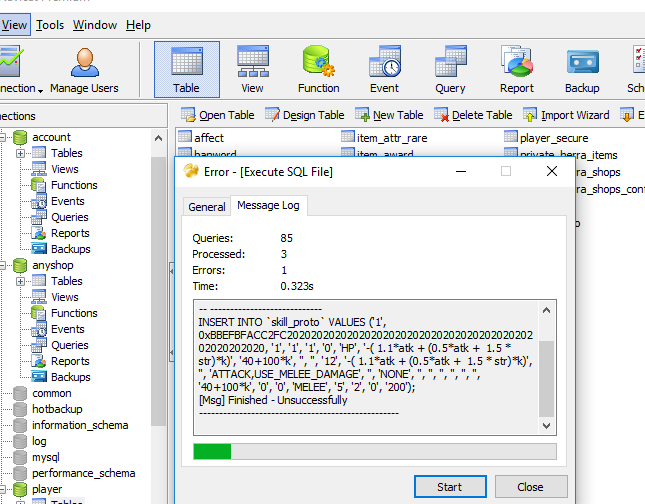Select Backups under account database
Screen dimensions: 645x504
click(x=70, y=249)
